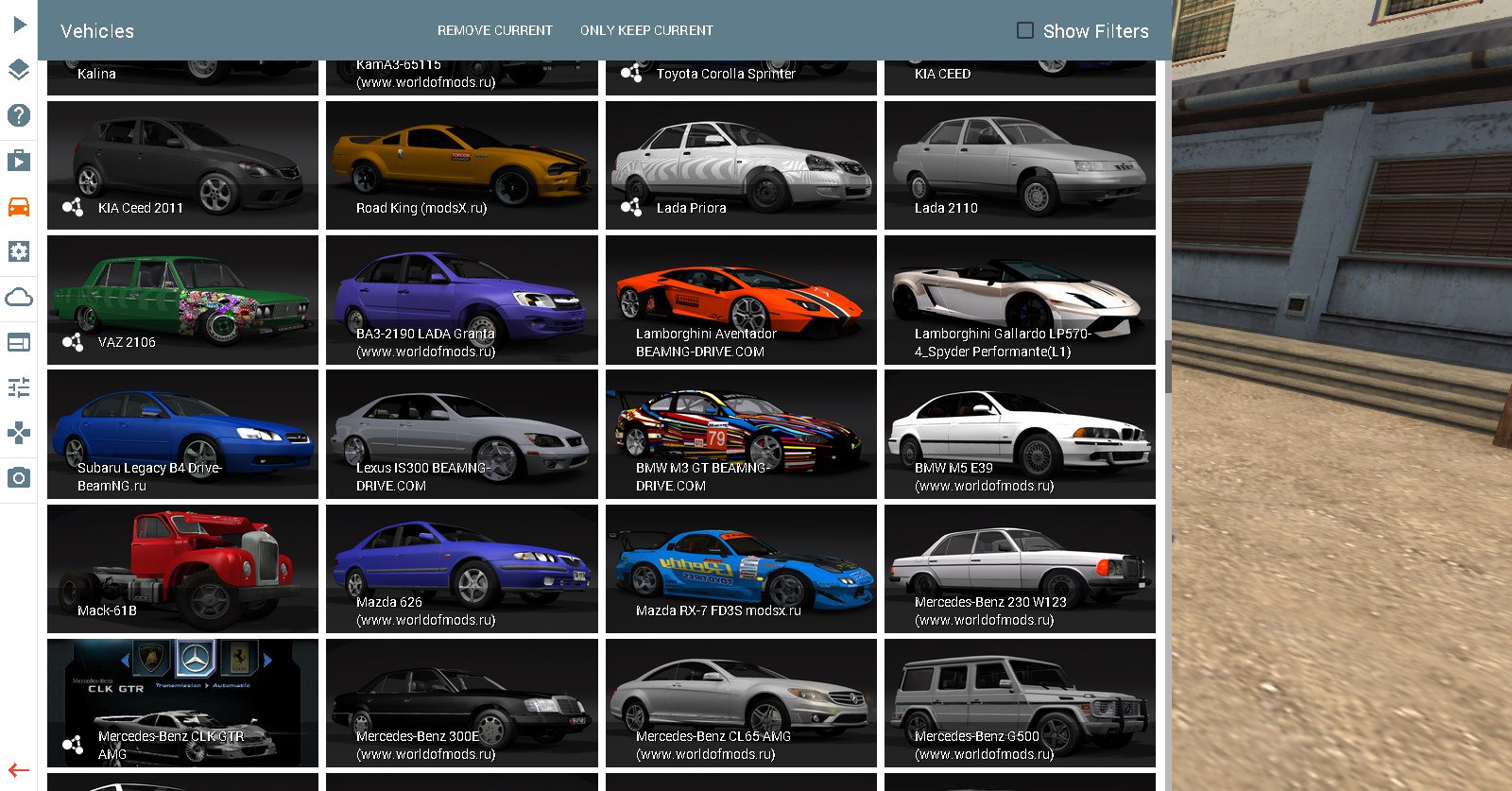Click the REMOVE CURRENT button
1512x791 pixels.
[x=495, y=30]
